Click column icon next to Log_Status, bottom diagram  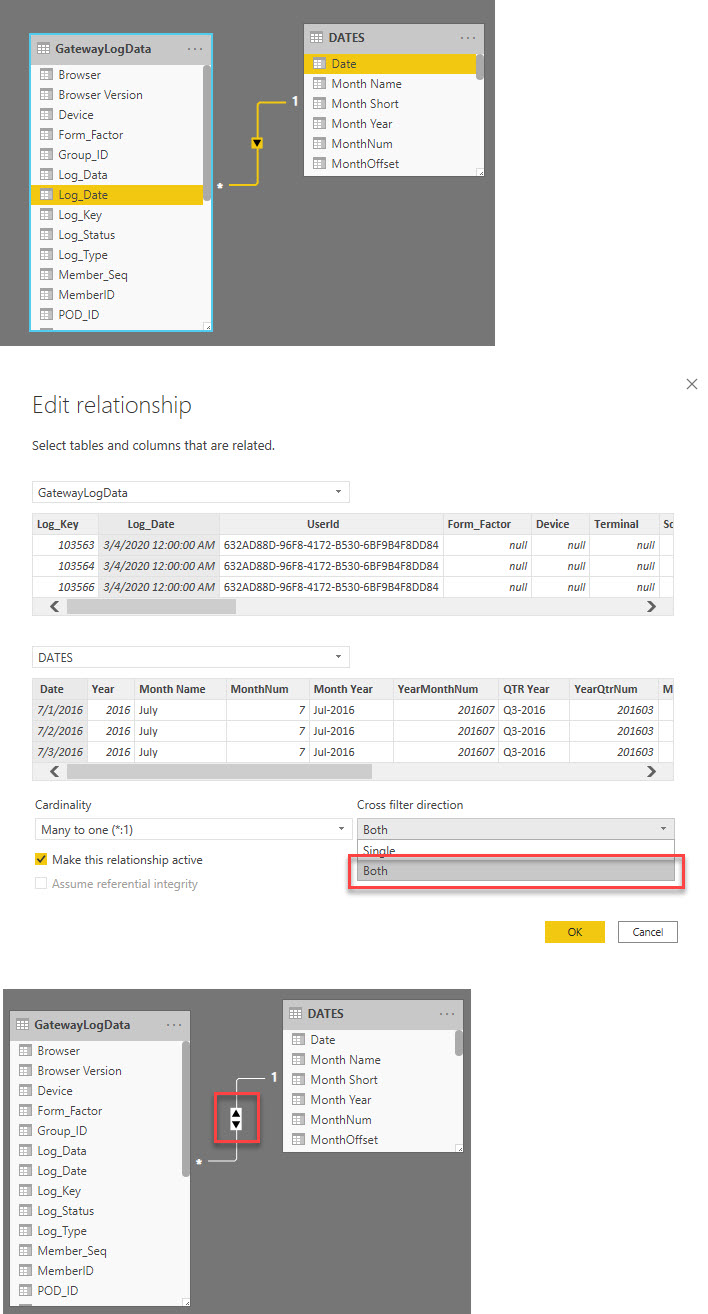click(25, 1211)
